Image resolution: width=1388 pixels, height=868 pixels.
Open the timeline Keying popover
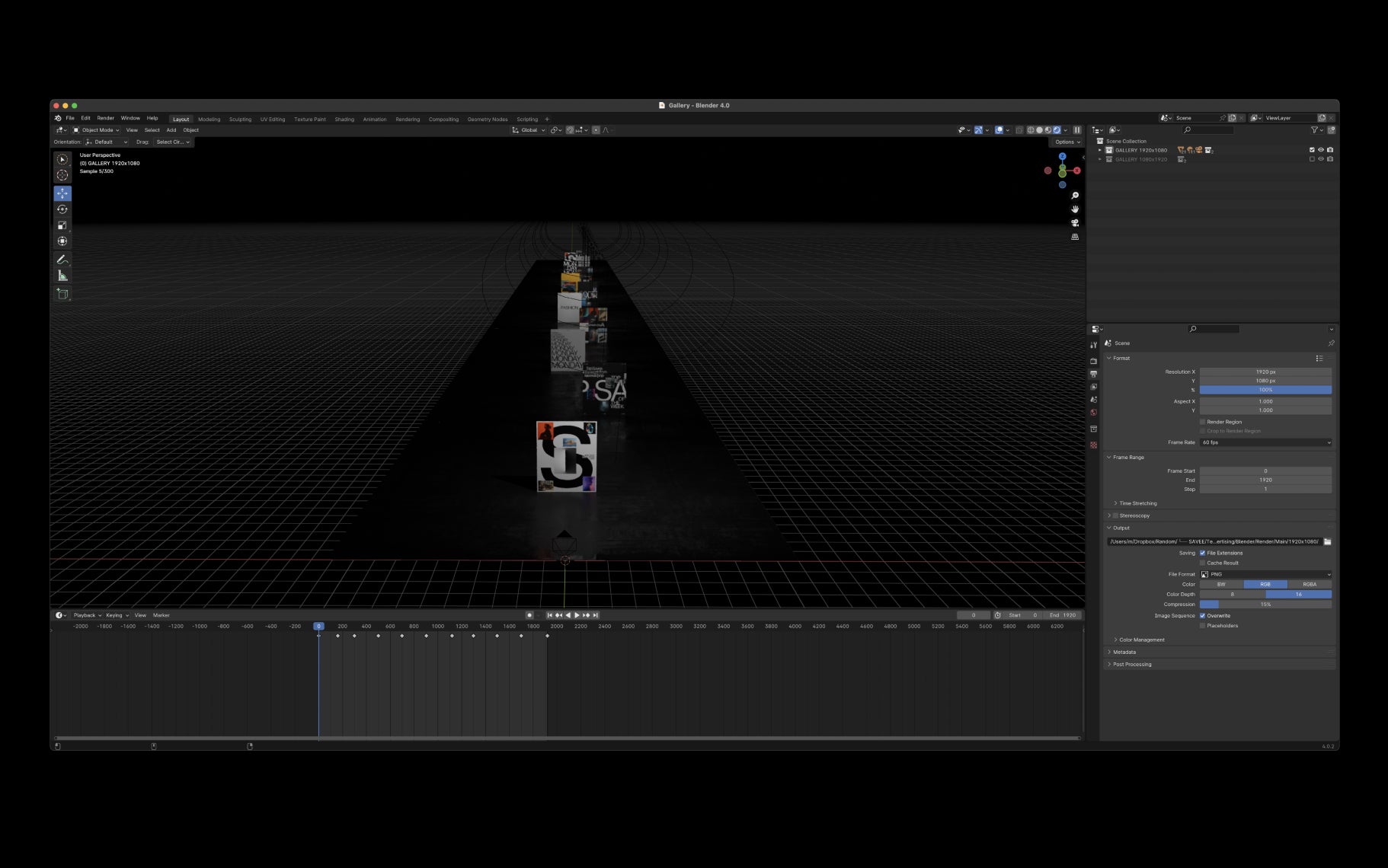tap(117, 615)
